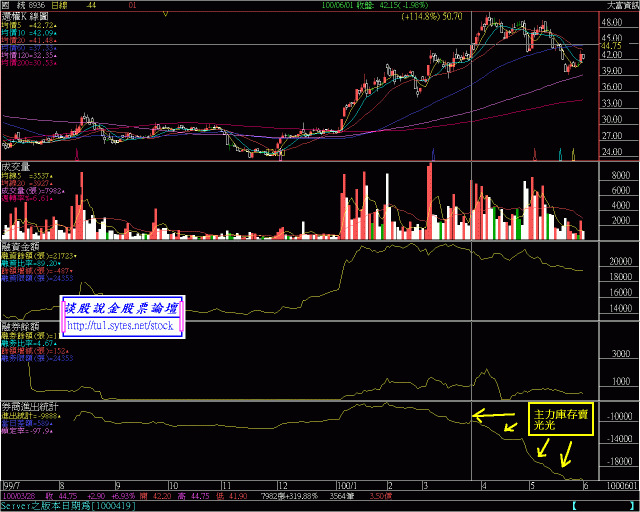
Task: Select the 鎖定率=-97.9 readout
Action: point(27,431)
